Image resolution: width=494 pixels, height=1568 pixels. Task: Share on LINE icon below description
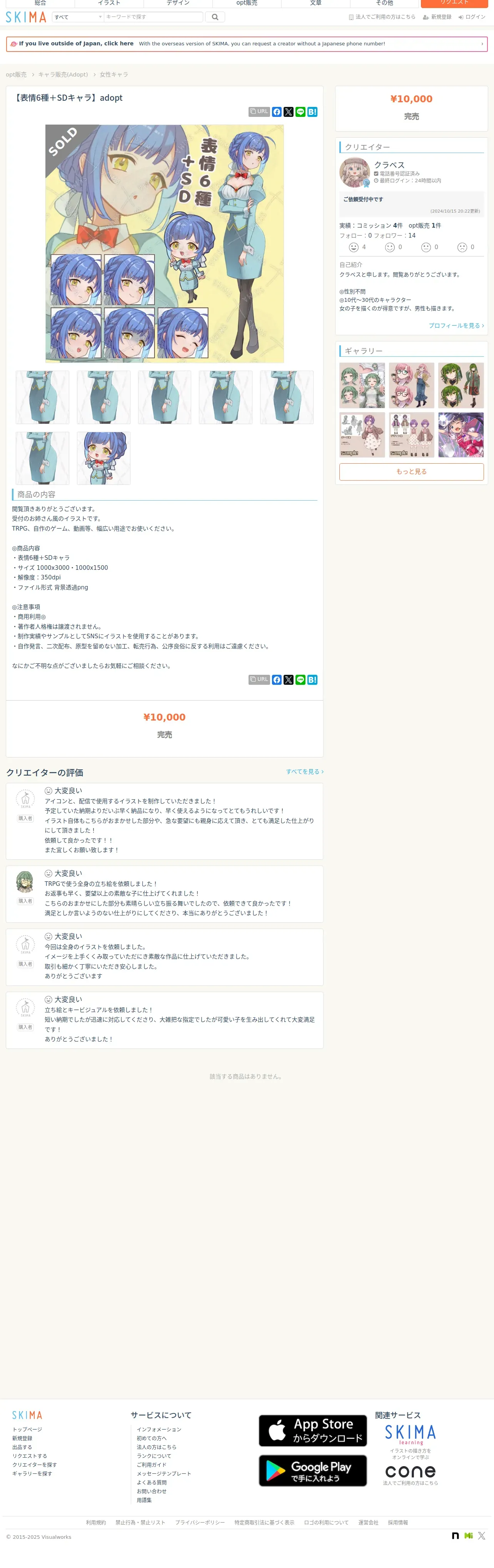coord(300,679)
